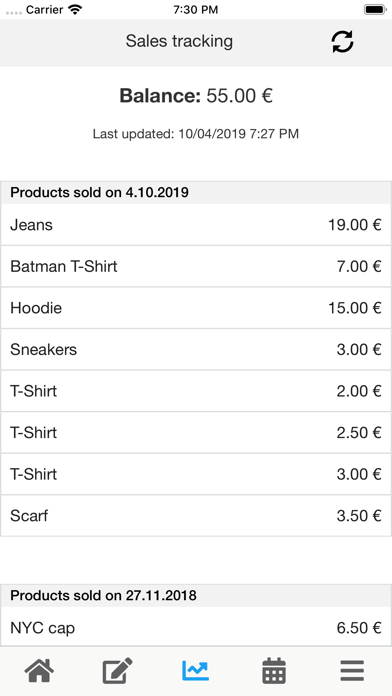Image resolution: width=392 pixels, height=696 pixels.
Task: Open the calendar tab icon
Action: [274, 671]
